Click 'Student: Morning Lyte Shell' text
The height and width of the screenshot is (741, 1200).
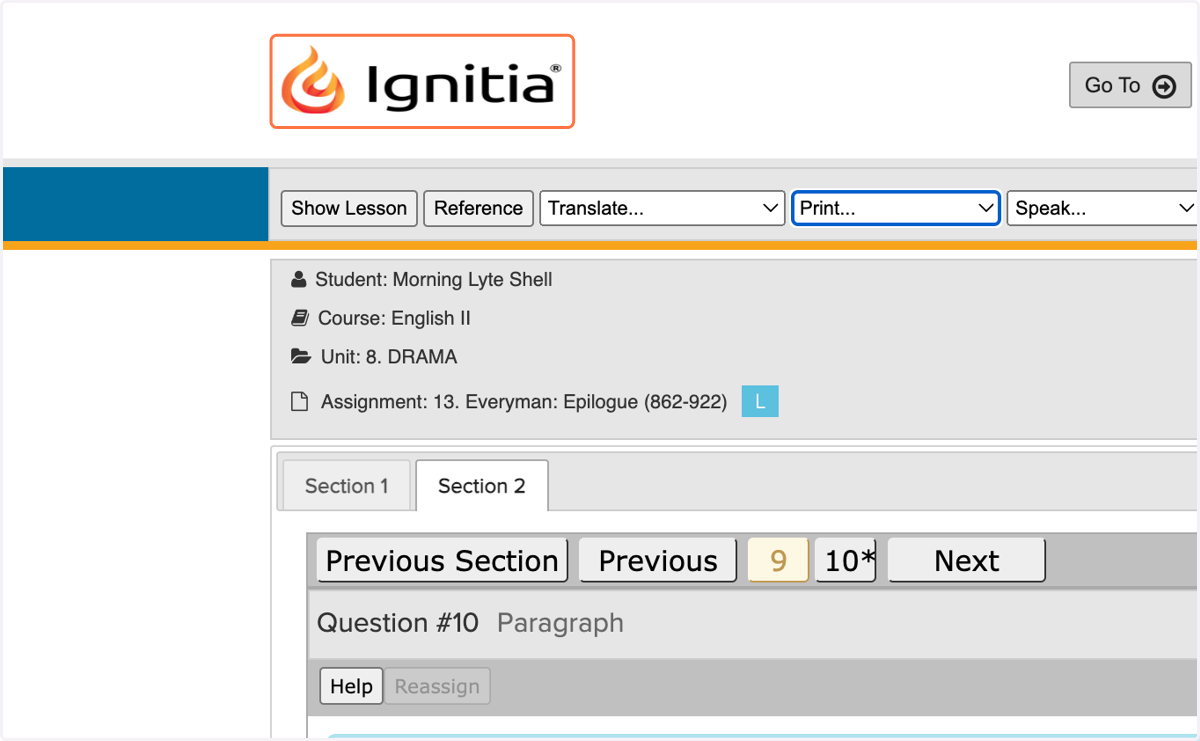coord(433,279)
